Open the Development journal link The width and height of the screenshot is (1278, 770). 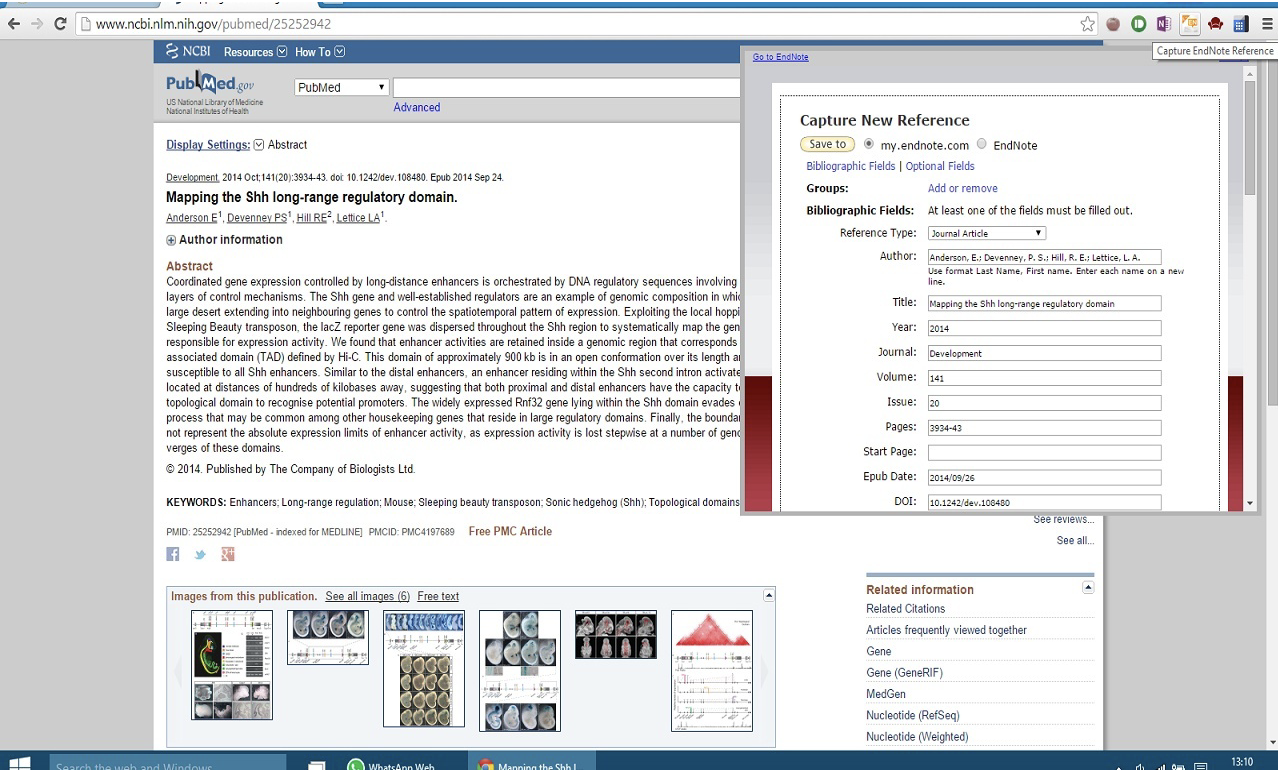tap(192, 177)
